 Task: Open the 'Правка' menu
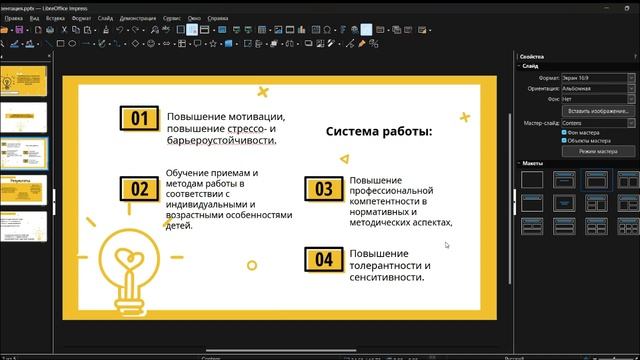click(x=14, y=18)
